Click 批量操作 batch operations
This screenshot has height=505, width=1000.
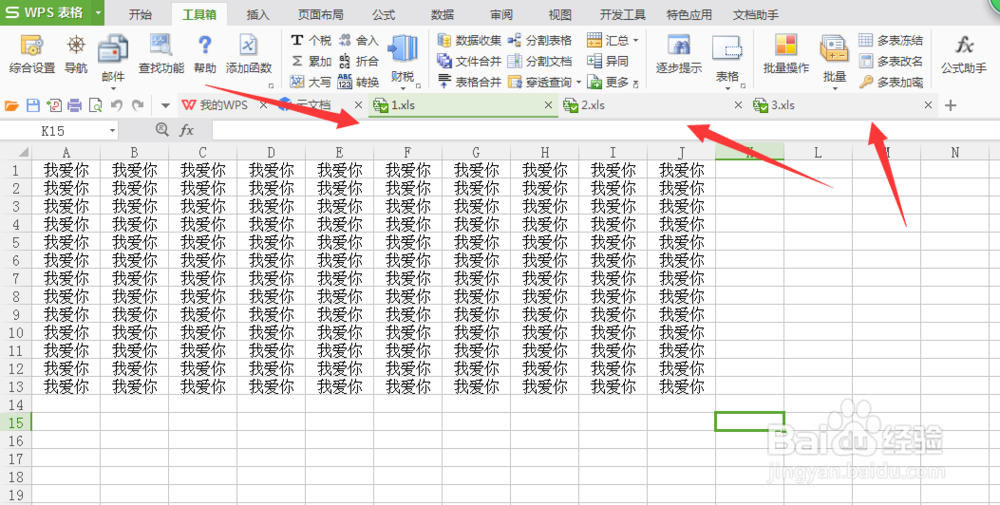pos(786,54)
